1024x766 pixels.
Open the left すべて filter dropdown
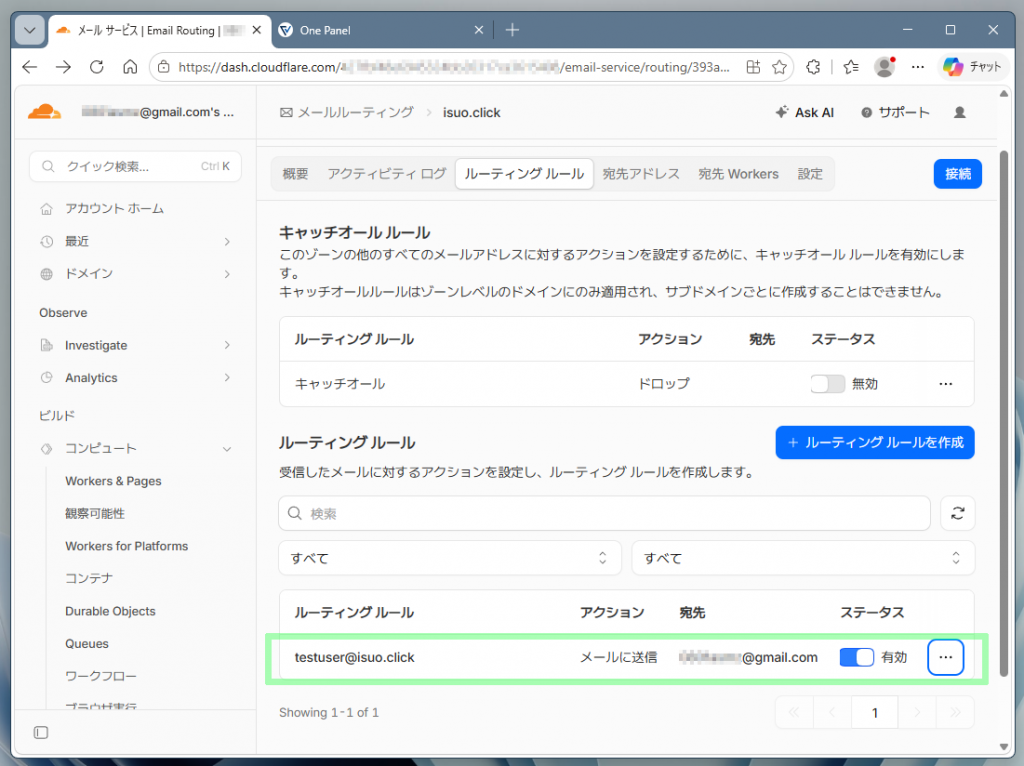(449, 558)
